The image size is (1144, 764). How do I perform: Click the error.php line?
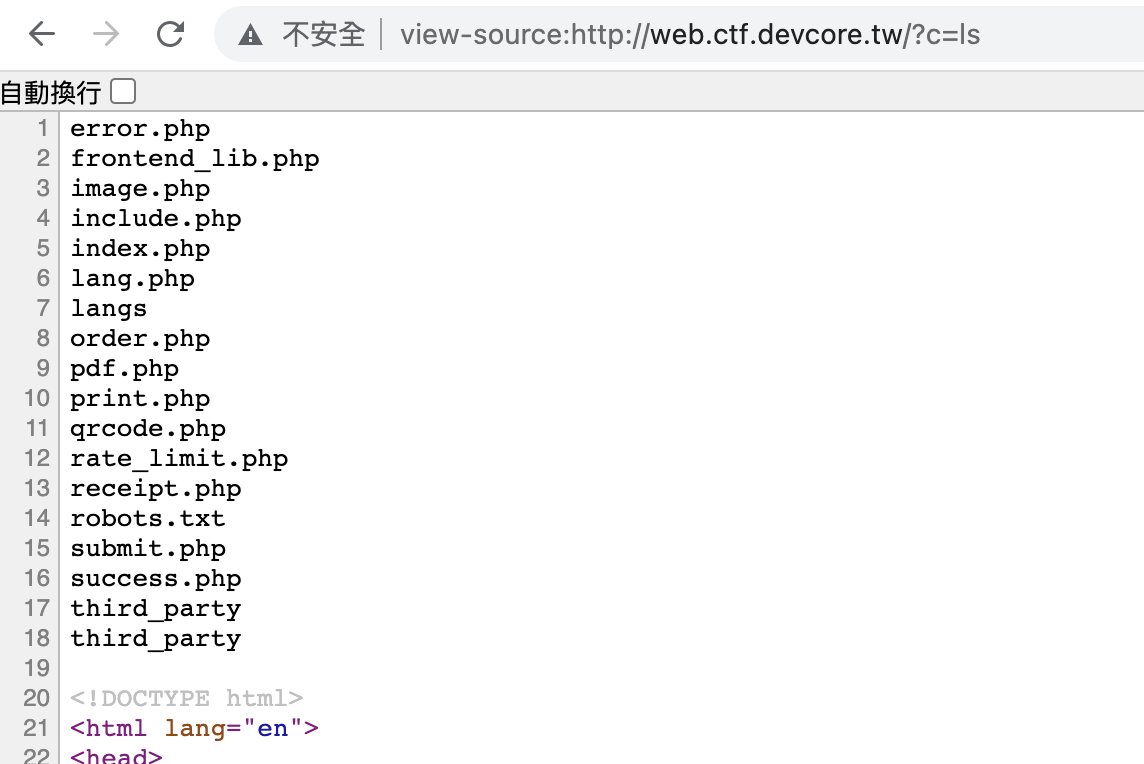tap(140, 129)
